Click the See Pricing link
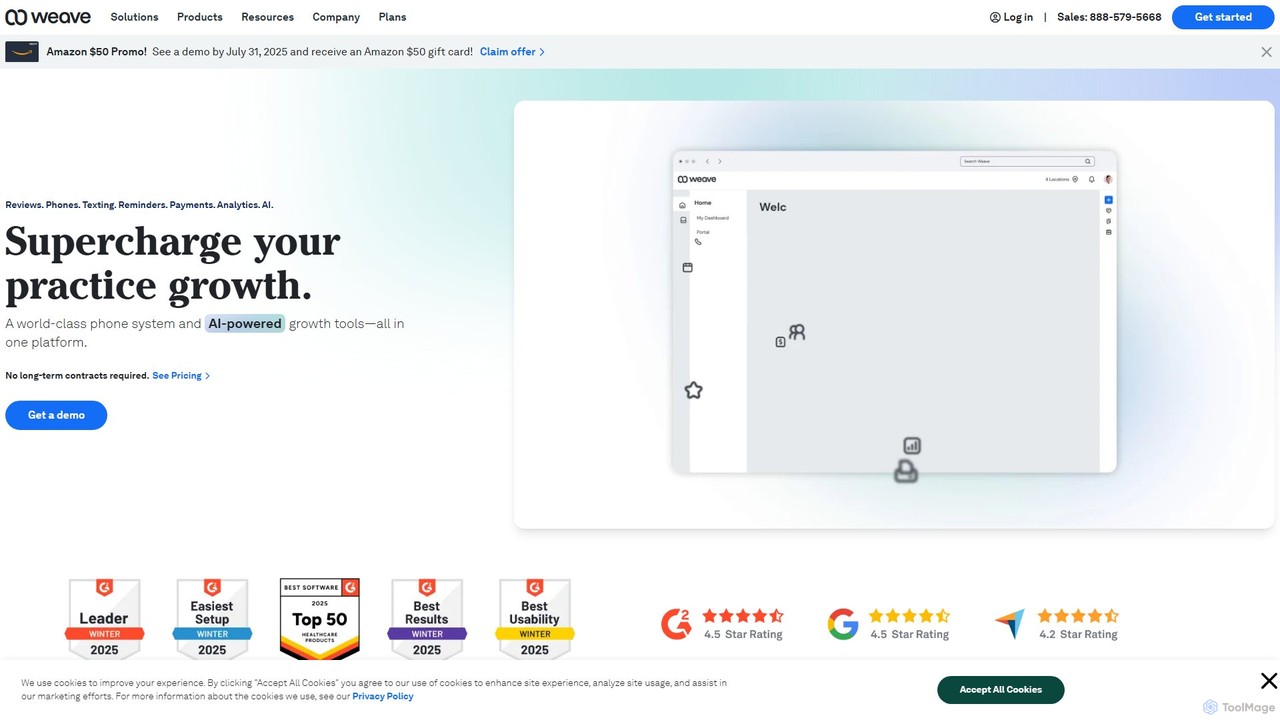The width and height of the screenshot is (1280, 720). pyautogui.click(x=177, y=376)
